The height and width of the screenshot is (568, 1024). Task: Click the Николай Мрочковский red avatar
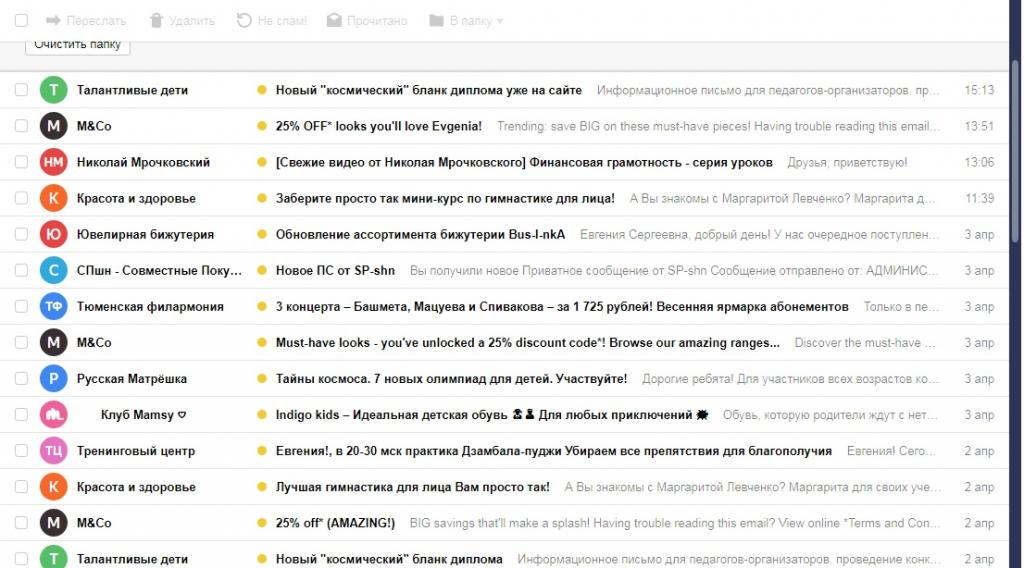53,162
